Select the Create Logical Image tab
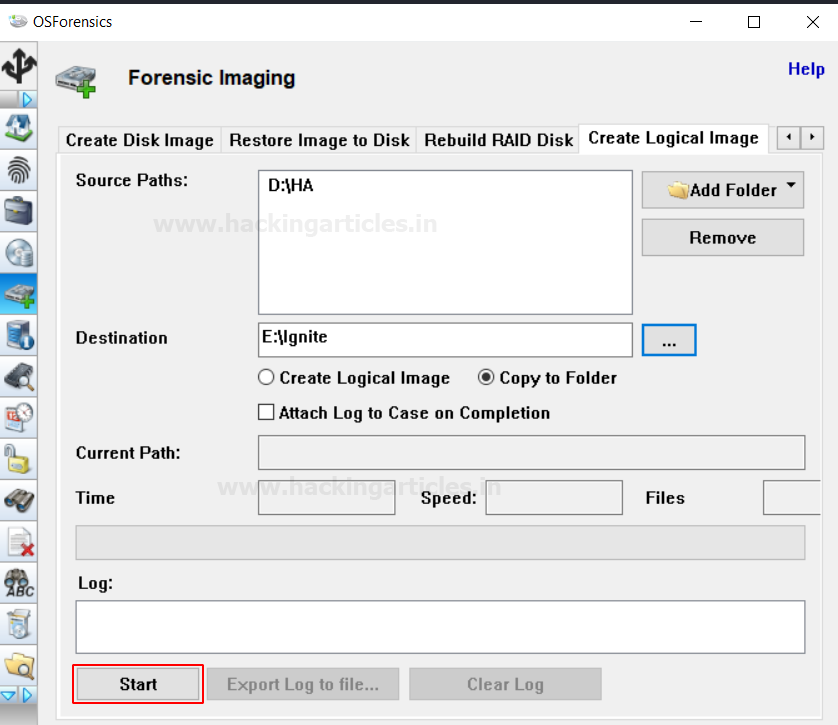This screenshot has width=838, height=725. 673,138
